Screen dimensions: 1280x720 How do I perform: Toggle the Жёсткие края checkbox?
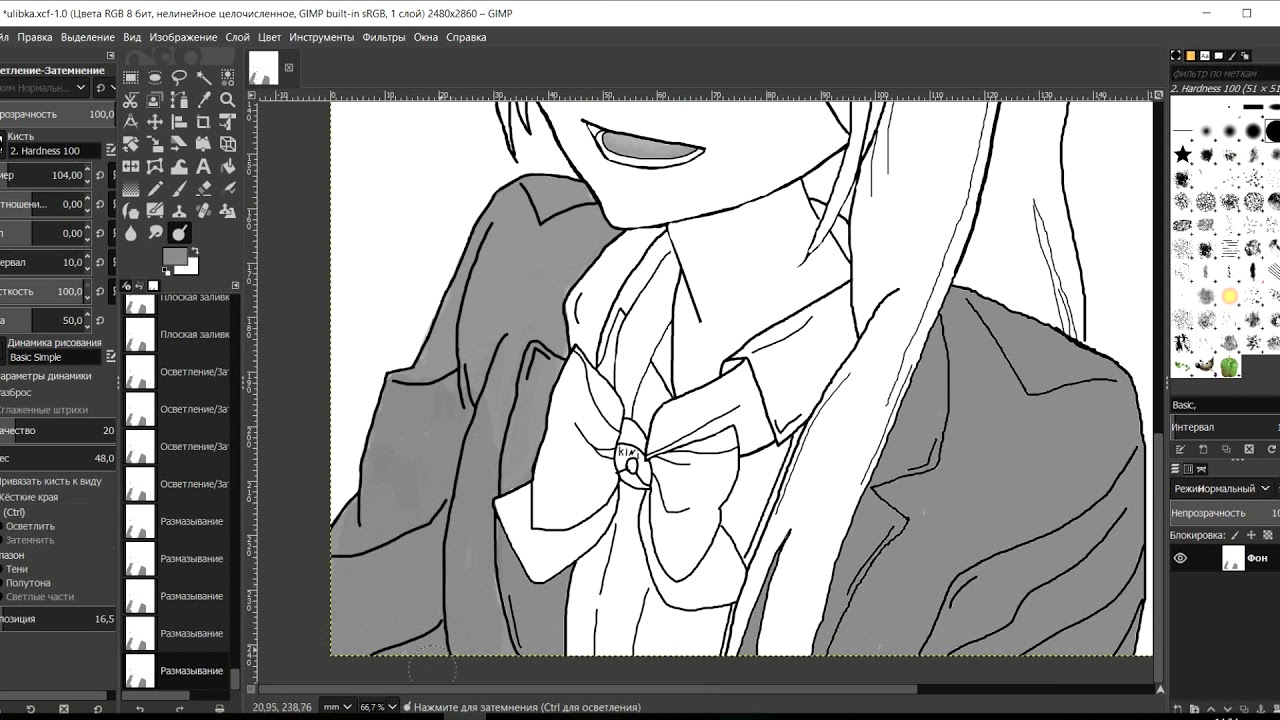point(28,497)
